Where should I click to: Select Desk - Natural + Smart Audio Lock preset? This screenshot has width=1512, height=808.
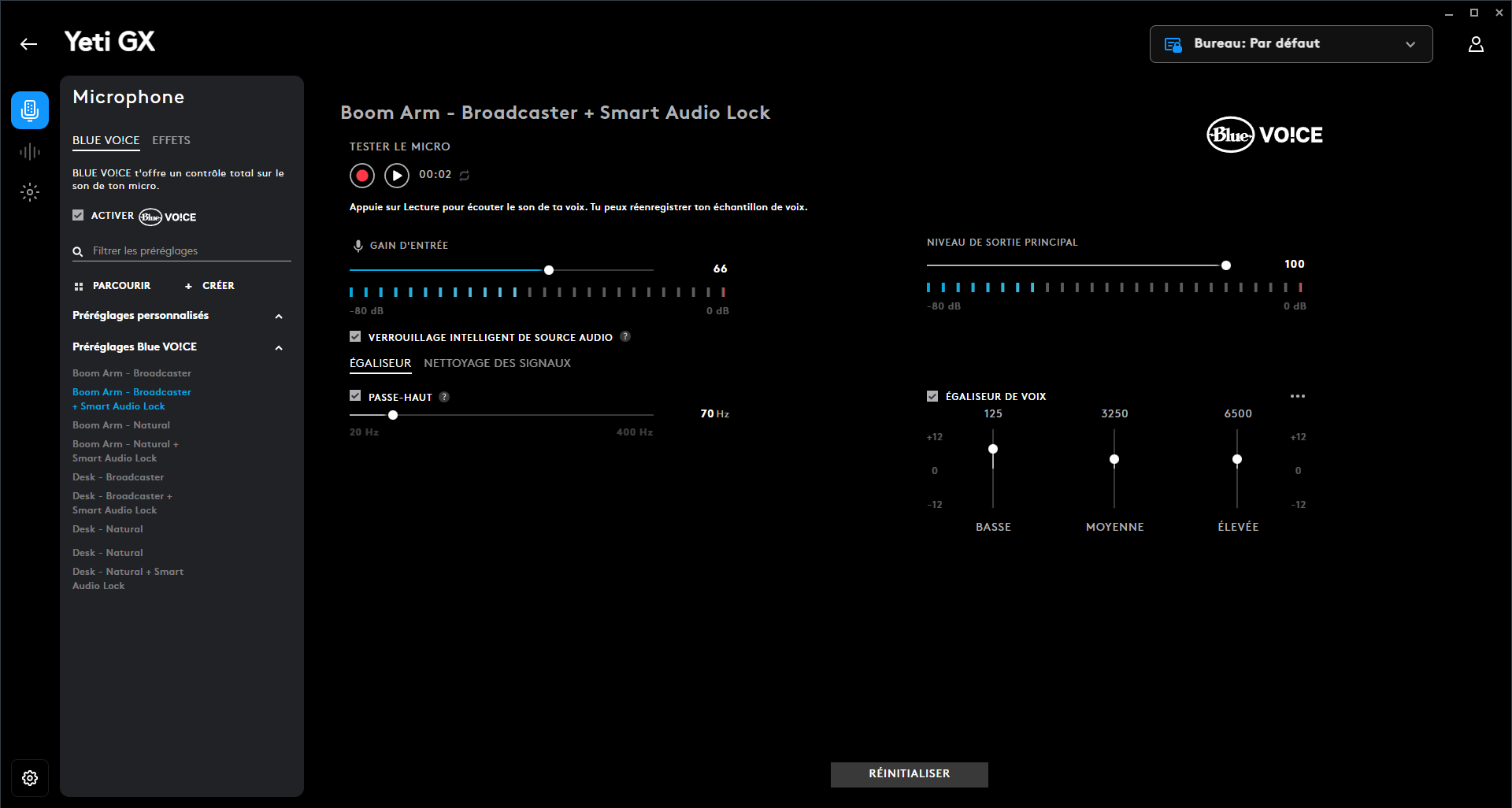(x=128, y=579)
